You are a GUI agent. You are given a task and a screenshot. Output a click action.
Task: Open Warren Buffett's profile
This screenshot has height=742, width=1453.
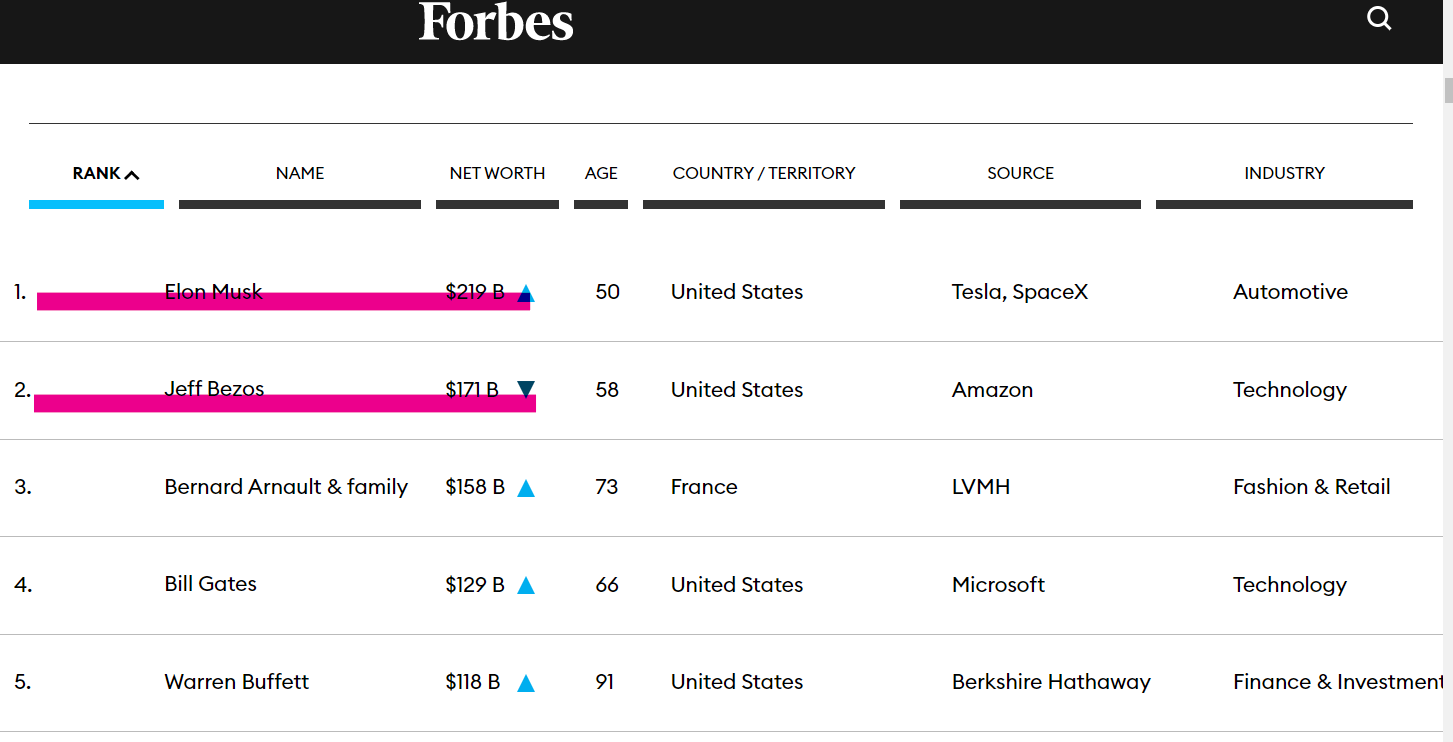[237, 682]
